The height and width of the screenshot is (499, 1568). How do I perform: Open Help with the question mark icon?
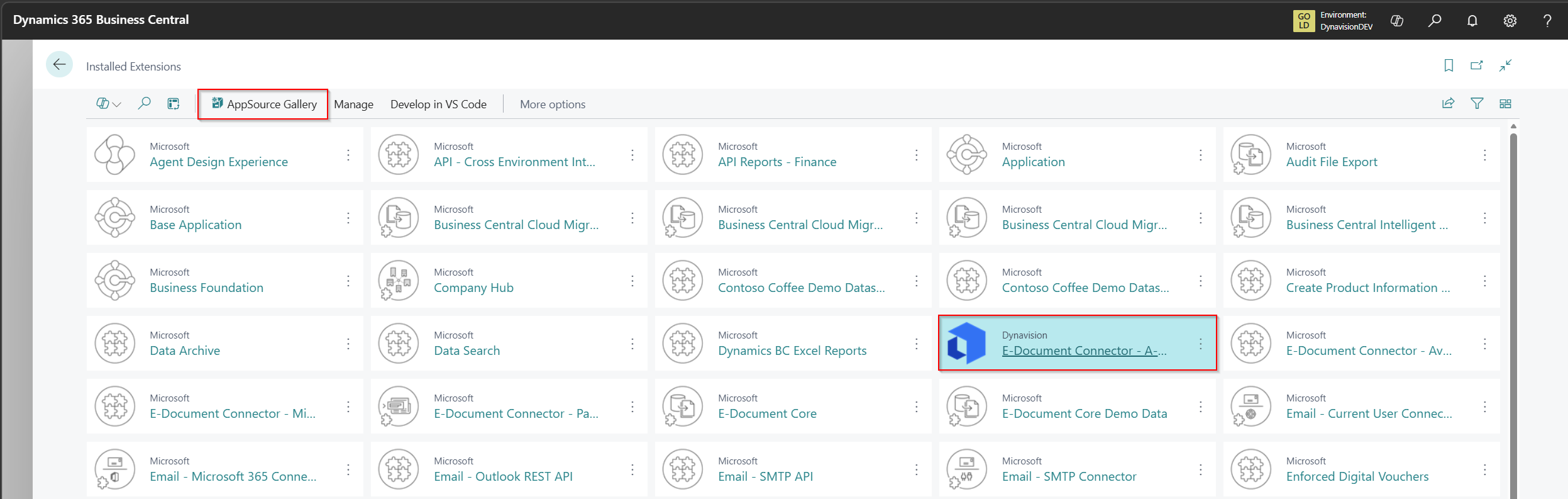tap(1547, 21)
